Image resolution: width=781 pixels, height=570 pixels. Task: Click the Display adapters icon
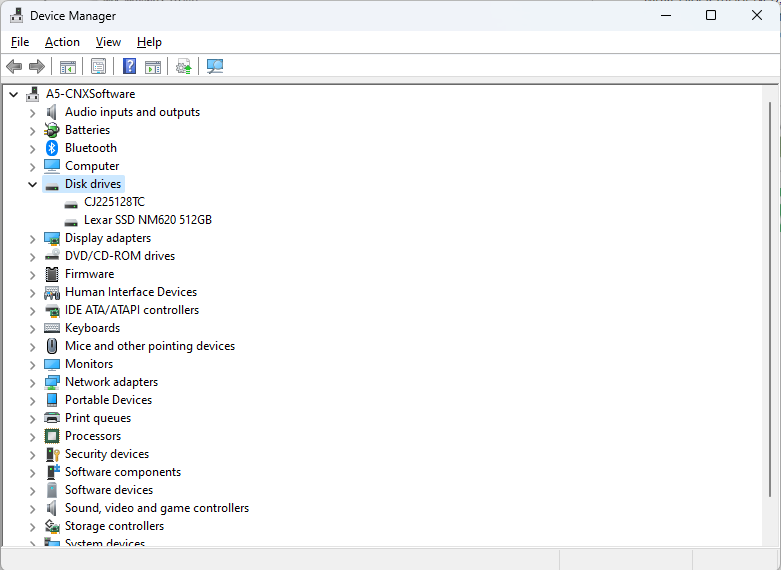(x=52, y=238)
